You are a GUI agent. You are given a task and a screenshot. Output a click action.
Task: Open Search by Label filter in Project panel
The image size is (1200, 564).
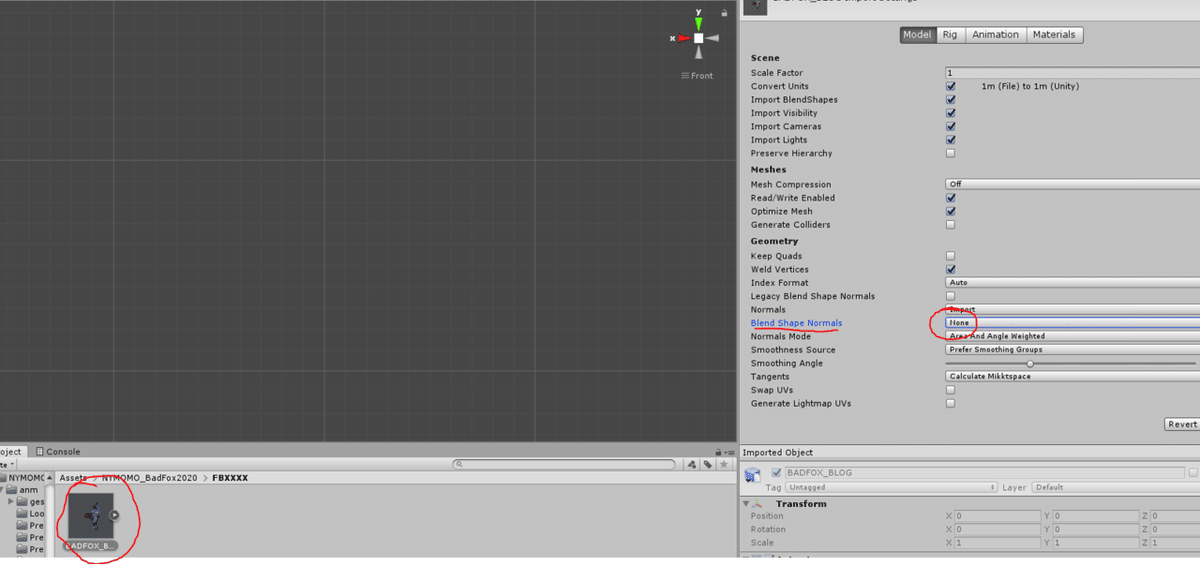coord(707,464)
